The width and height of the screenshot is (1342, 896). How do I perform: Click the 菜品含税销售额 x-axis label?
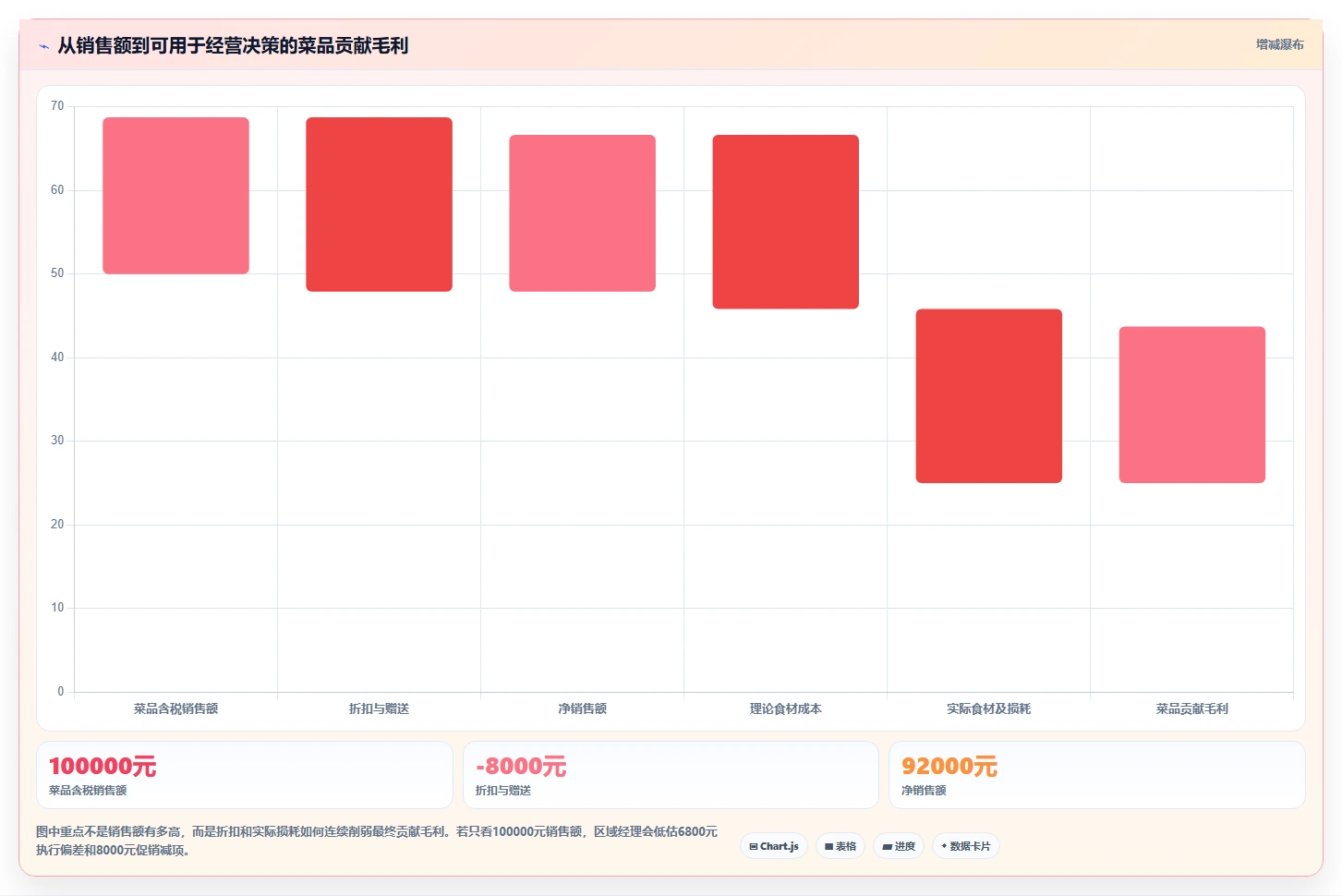175,708
